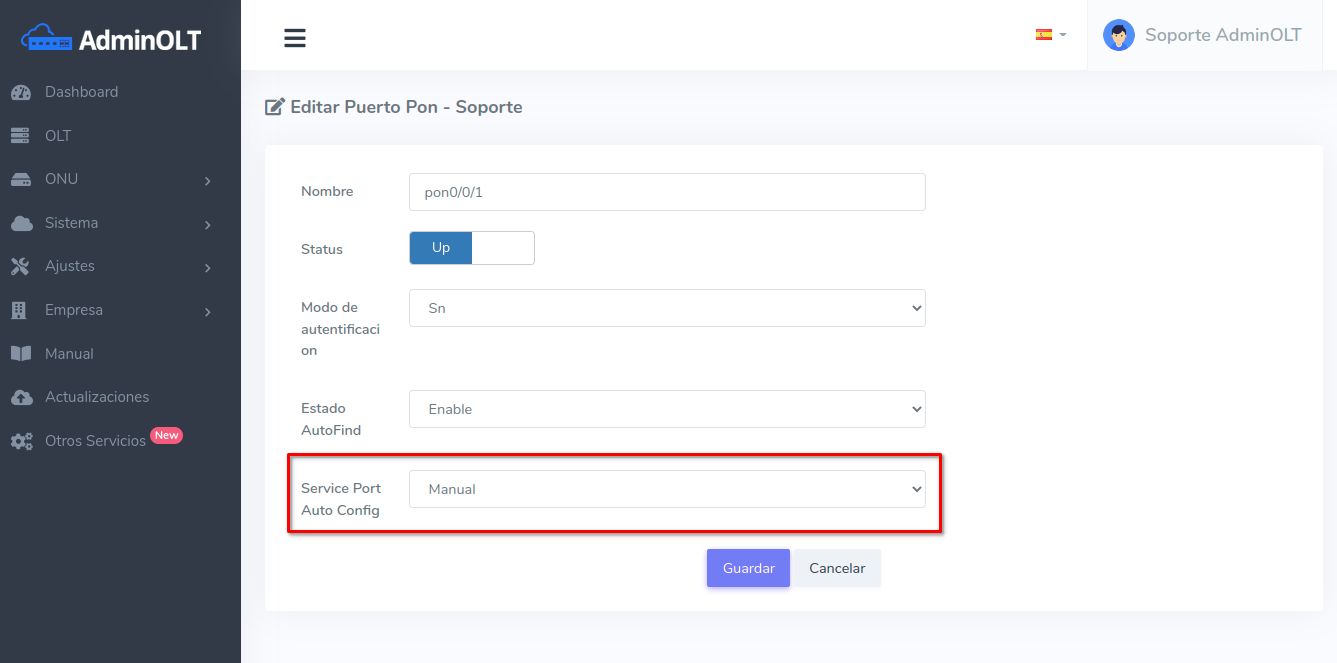Click the Actualizaciones cloud upload icon

(x=21, y=397)
